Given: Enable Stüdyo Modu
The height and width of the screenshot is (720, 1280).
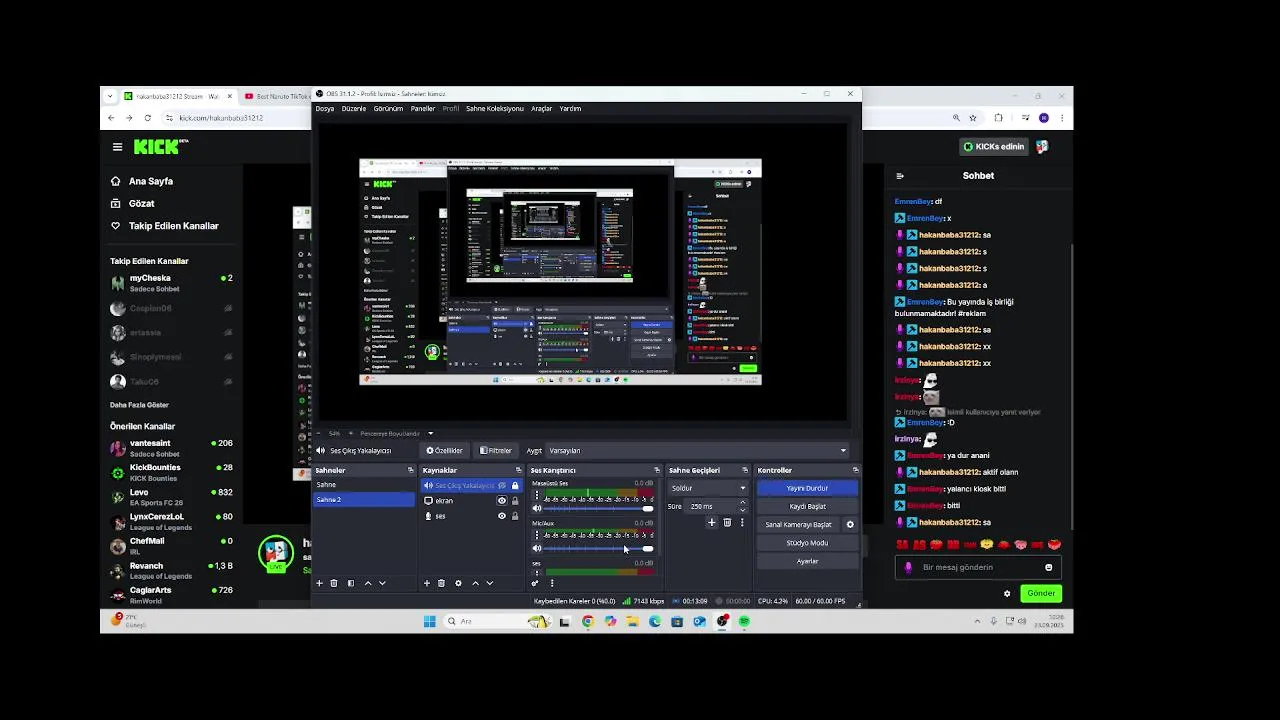Looking at the screenshot, I should [x=807, y=543].
